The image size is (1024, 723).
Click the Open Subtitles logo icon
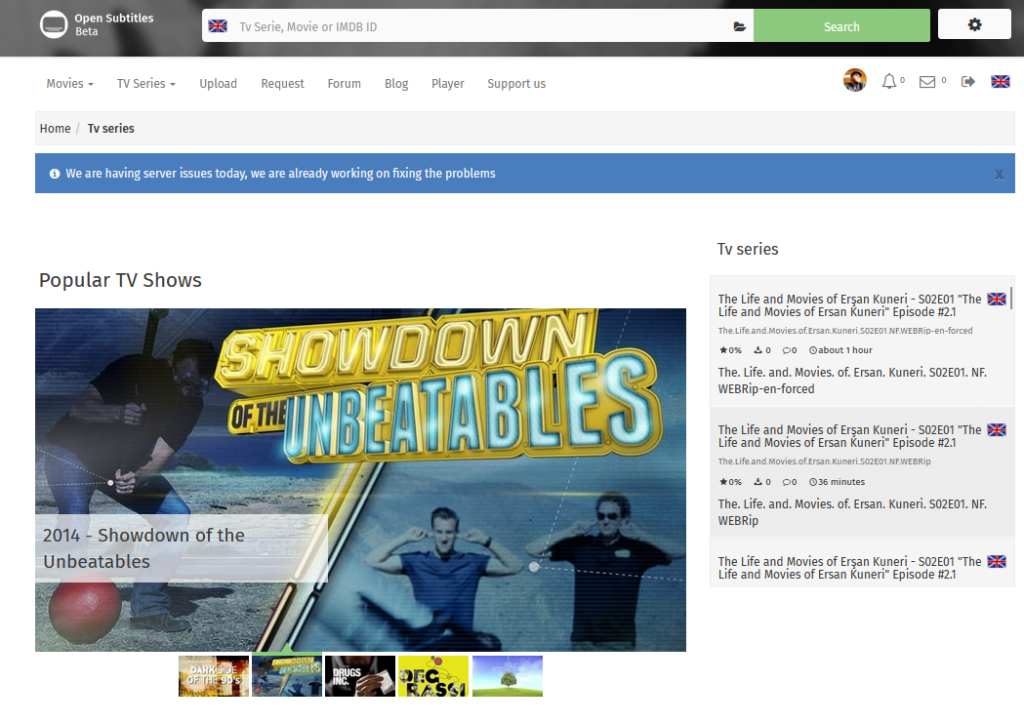[53, 25]
